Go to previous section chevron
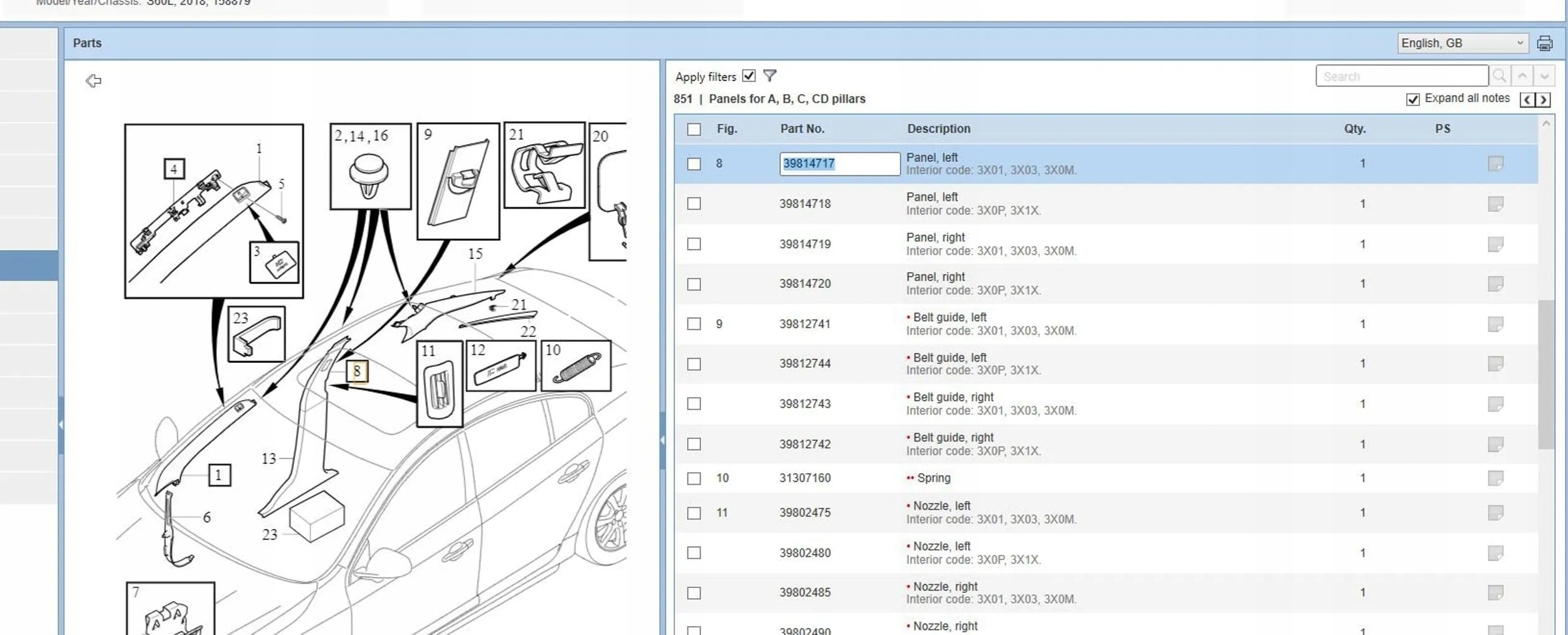The image size is (1568, 635). point(1527,100)
